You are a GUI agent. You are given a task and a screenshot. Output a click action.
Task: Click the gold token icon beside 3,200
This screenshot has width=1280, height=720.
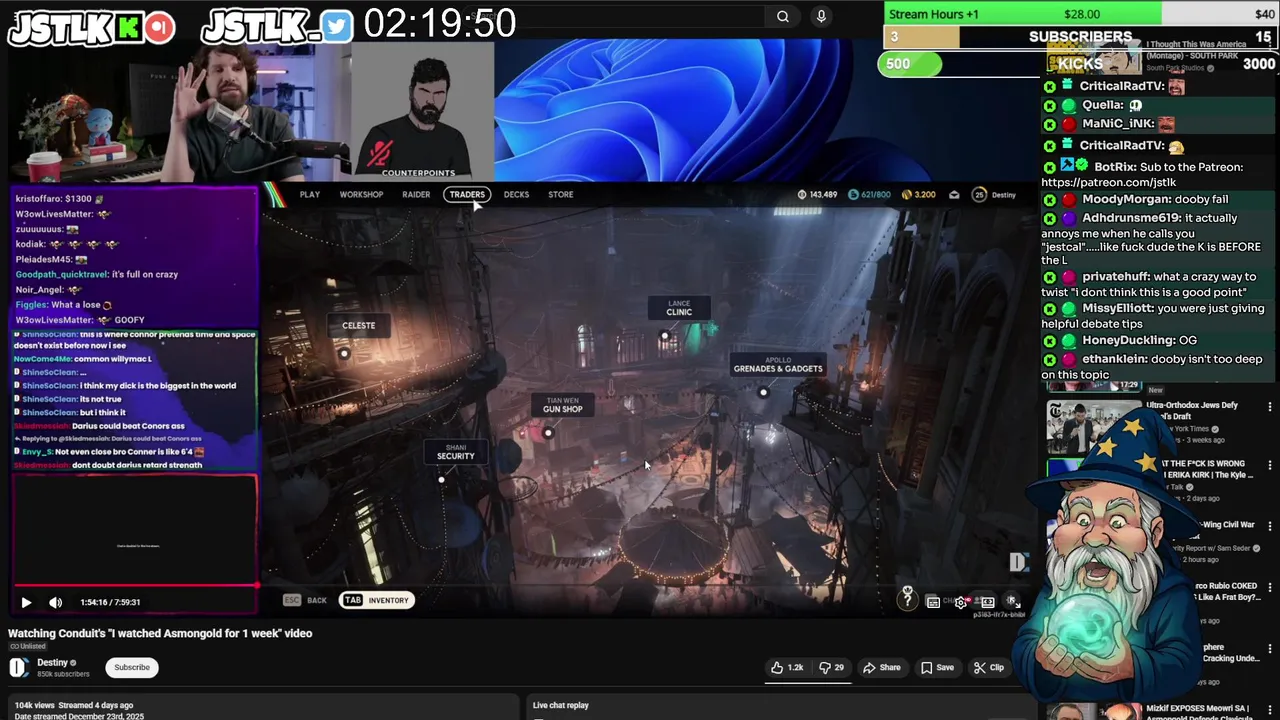pos(907,194)
